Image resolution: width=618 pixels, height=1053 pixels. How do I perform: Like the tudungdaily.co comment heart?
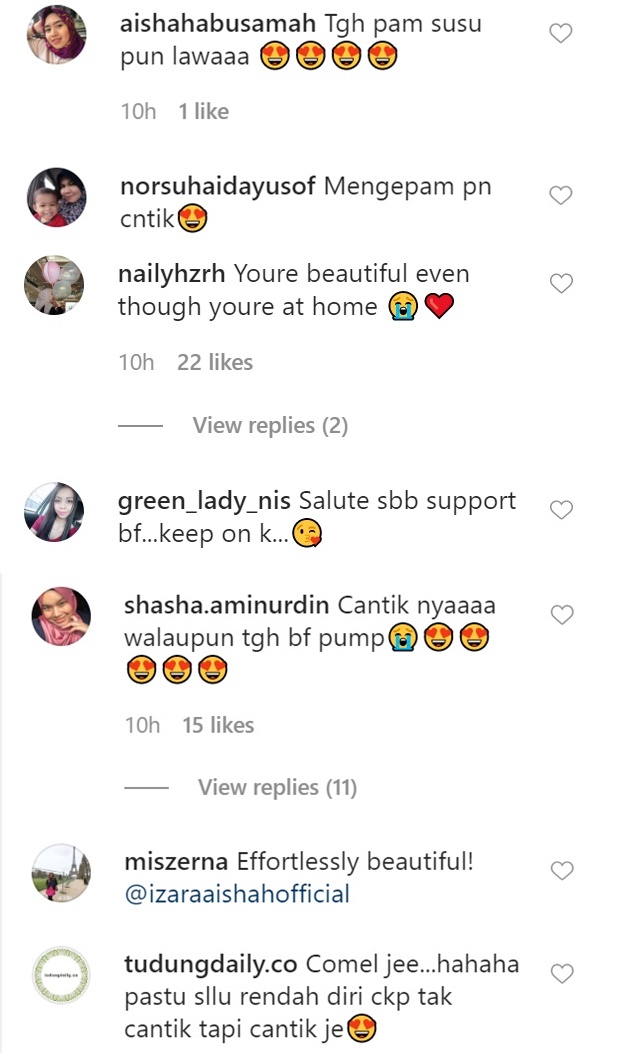click(562, 974)
